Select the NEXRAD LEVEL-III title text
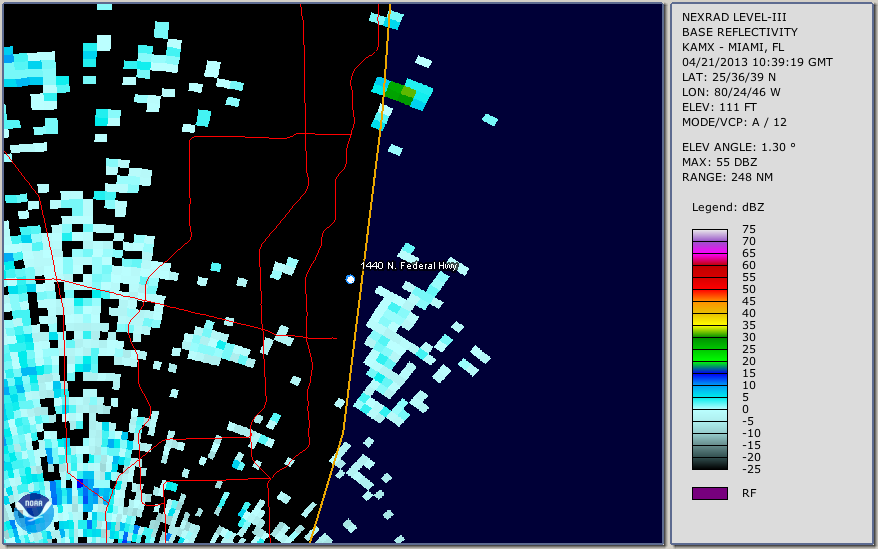Image resolution: width=878 pixels, height=549 pixels. [x=734, y=17]
